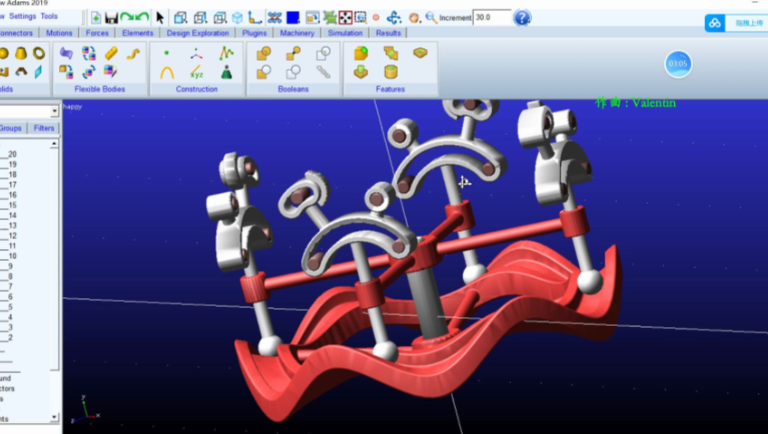Switch to the Simulation tab
The height and width of the screenshot is (434, 768).
pos(345,33)
